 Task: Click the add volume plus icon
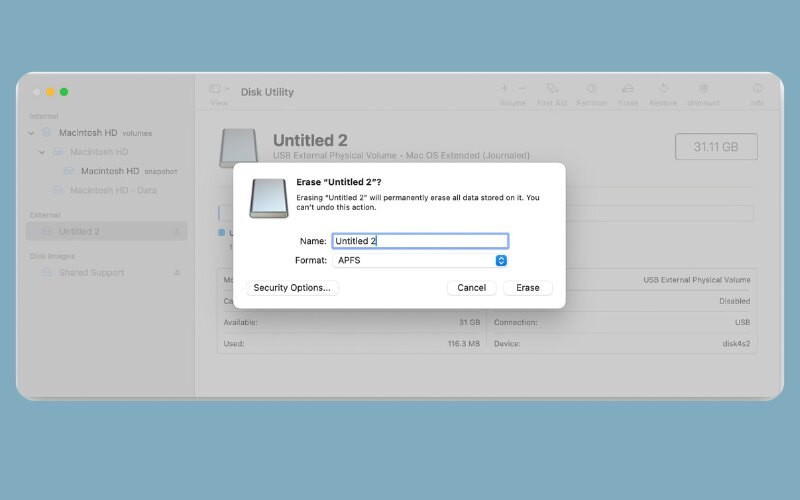pos(505,89)
